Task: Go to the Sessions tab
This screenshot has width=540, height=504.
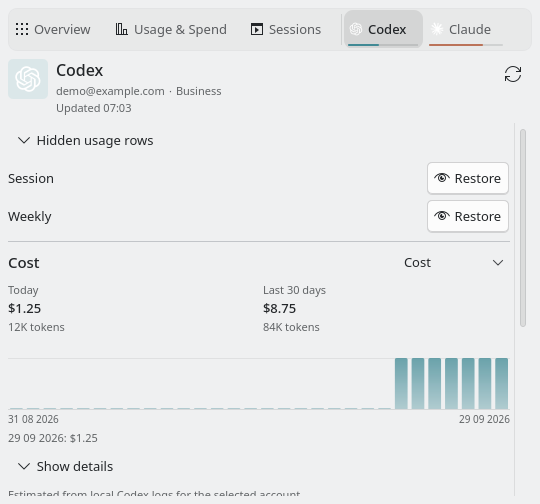Action: point(286,29)
